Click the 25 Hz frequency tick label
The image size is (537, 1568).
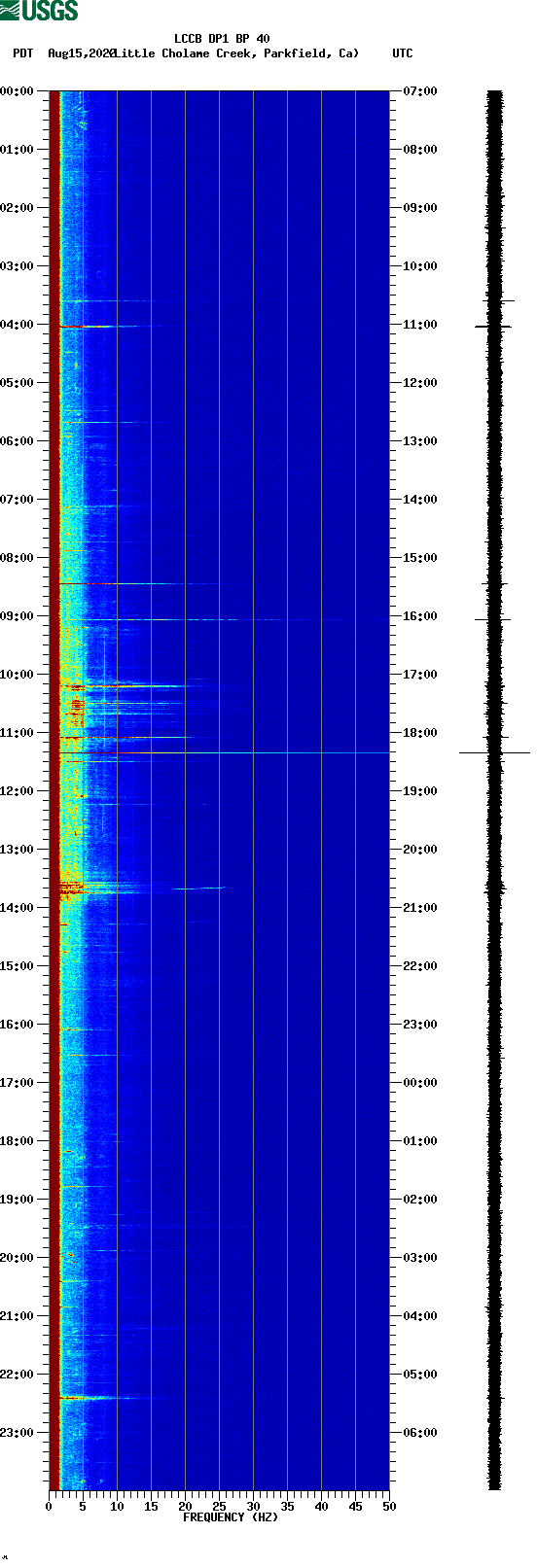[219, 1507]
